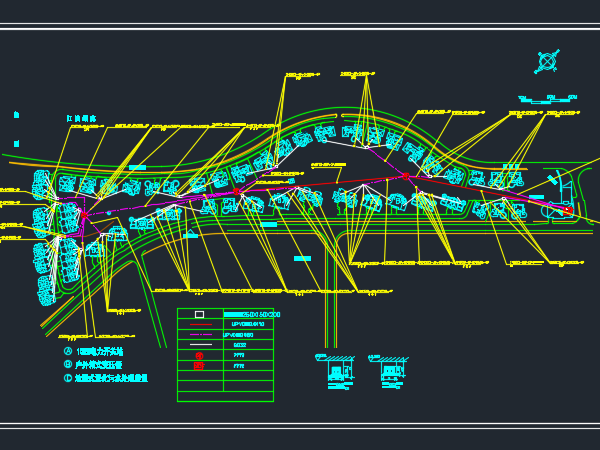The width and height of the screenshot is (600, 450).
Task: Click the red square node at the east entrance
Action: pyautogui.click(x=568, y=210)
